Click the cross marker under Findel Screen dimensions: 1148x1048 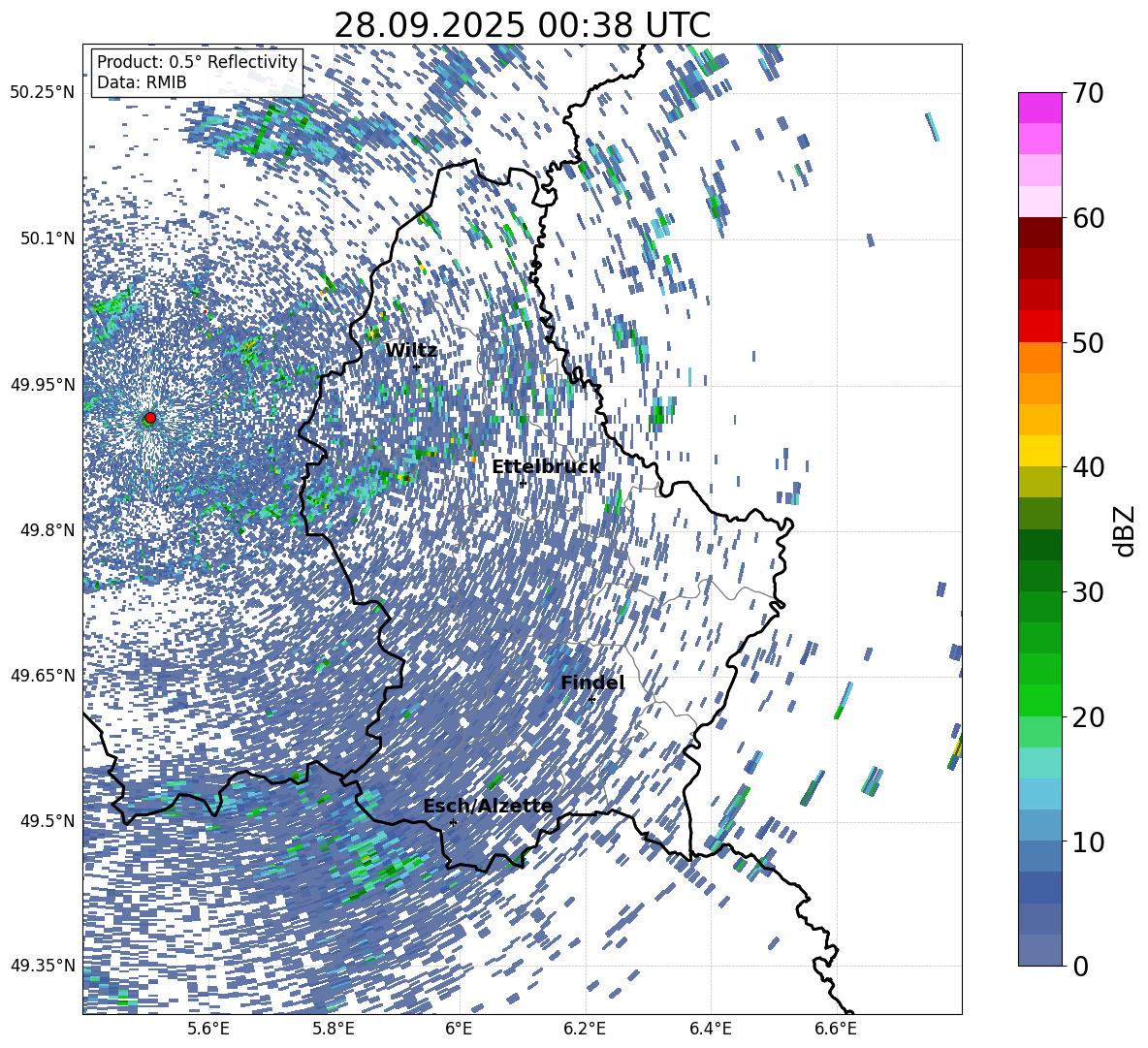coord(591,700)
